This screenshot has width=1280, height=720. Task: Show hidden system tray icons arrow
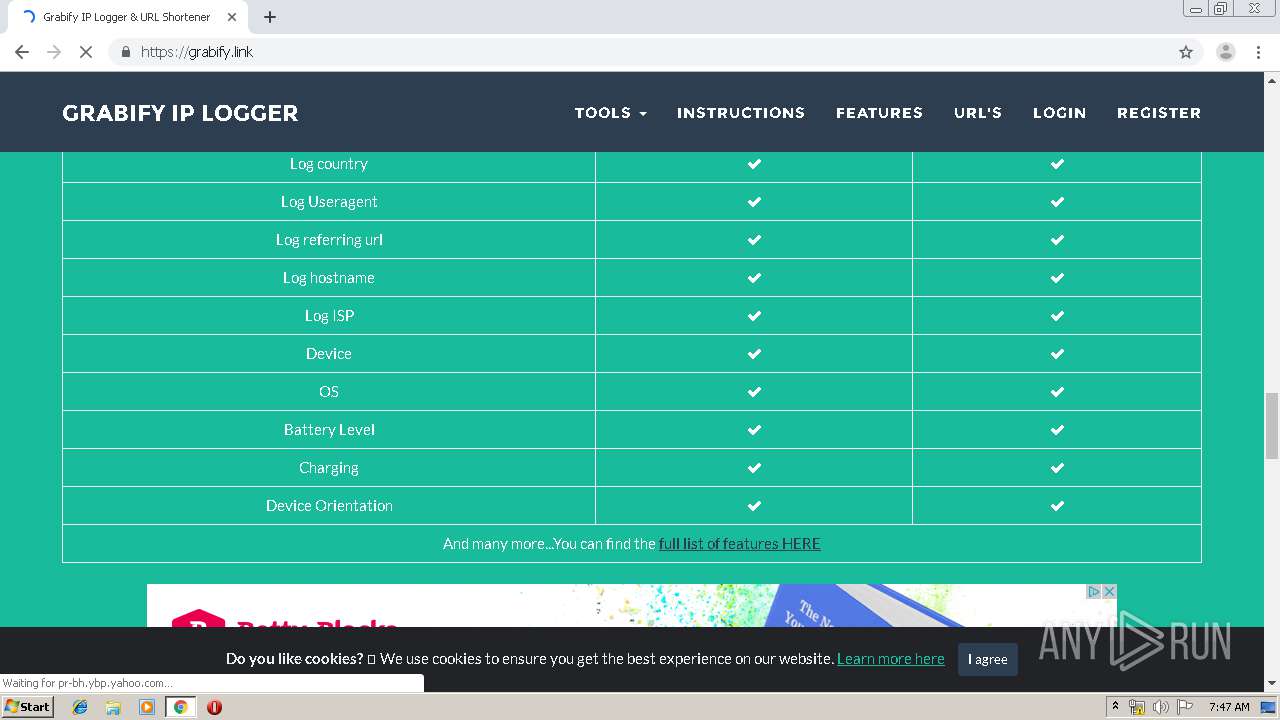coord(1115,707)
